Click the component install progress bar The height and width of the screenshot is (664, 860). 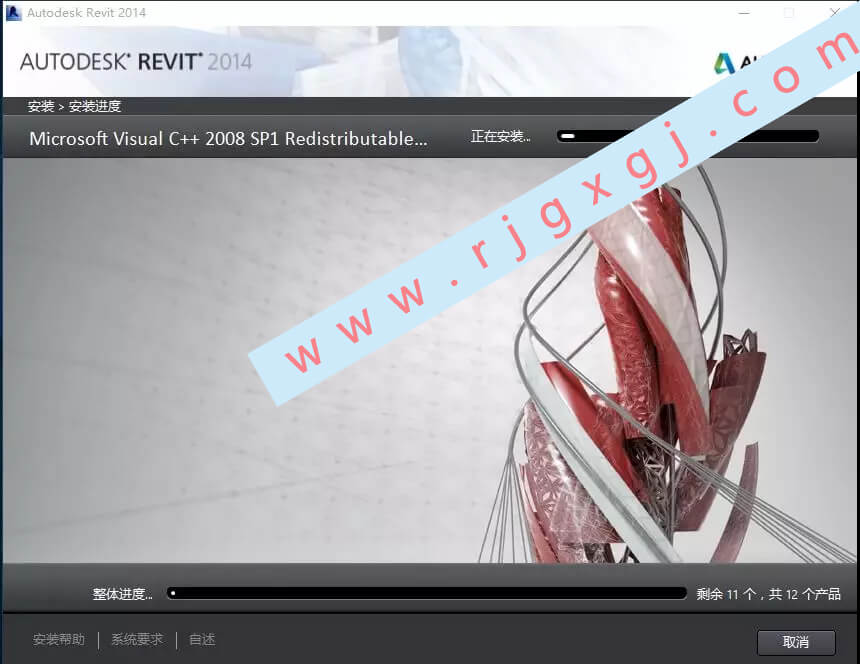687,136
